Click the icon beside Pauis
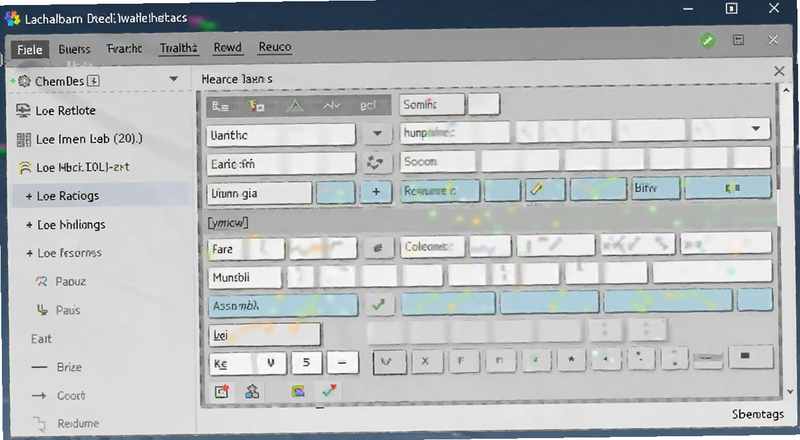The height and width of the screenshot is (440, 800). 42,309
